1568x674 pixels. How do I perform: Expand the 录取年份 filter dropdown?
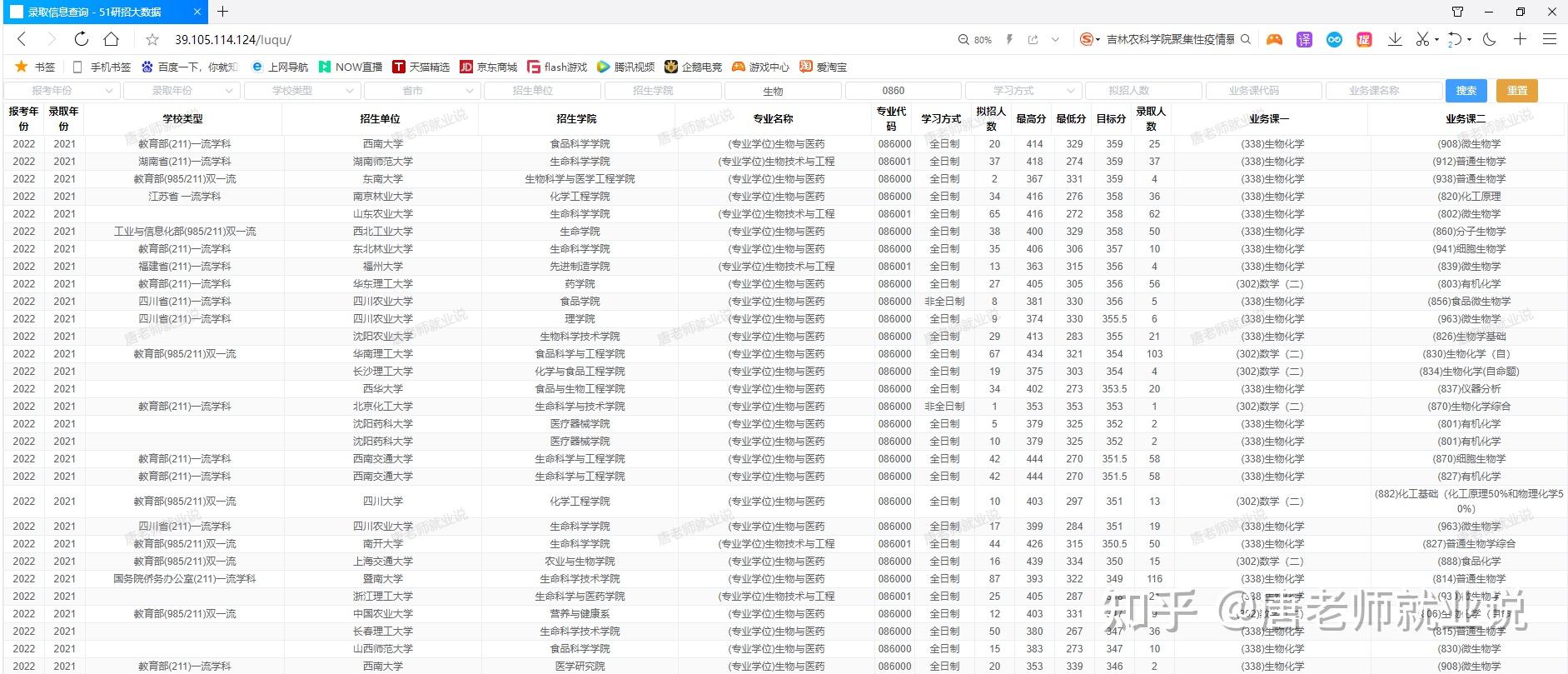182,91
